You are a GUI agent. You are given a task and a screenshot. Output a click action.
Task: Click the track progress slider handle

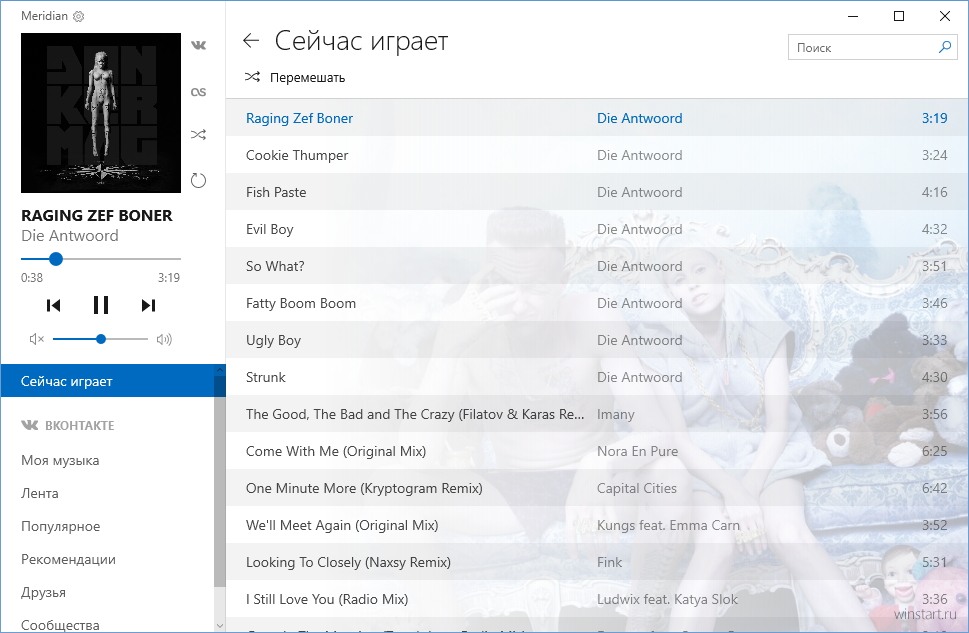point(56,259)
